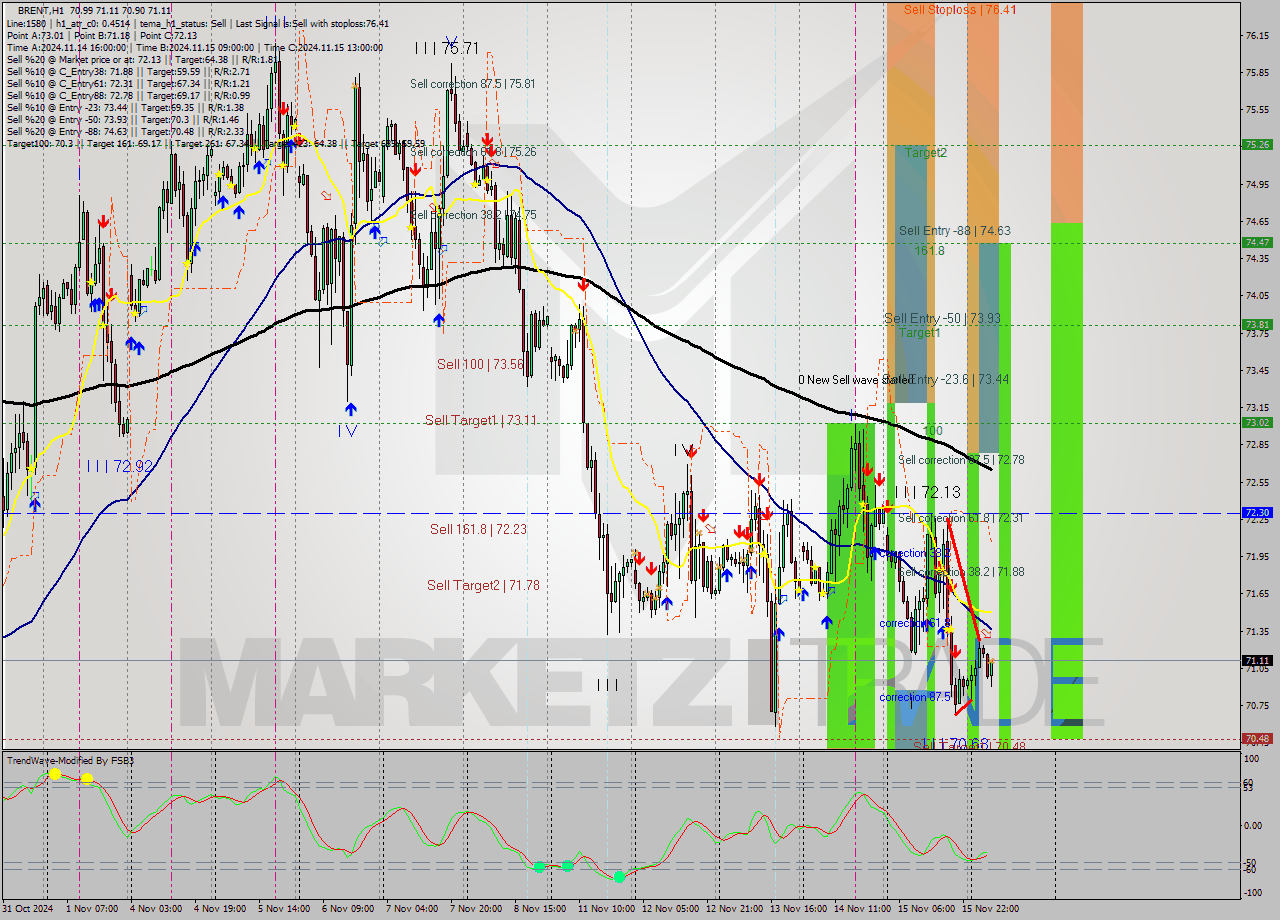Select 'Sell correction 87.5 | 75.81' label
This screenshot has width=1280, height=920.
coord(472,84)
